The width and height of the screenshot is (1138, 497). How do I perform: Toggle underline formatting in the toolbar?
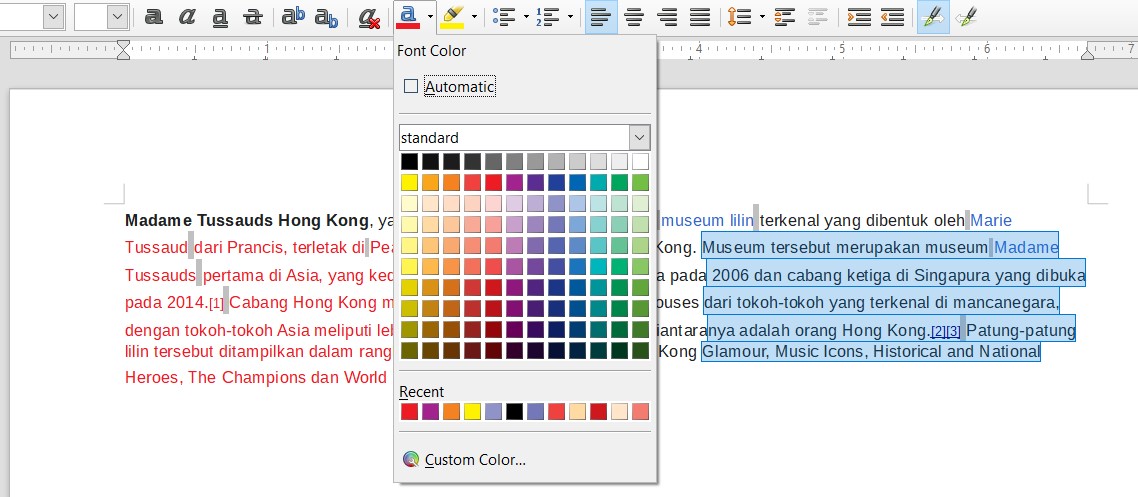(220, 17)
